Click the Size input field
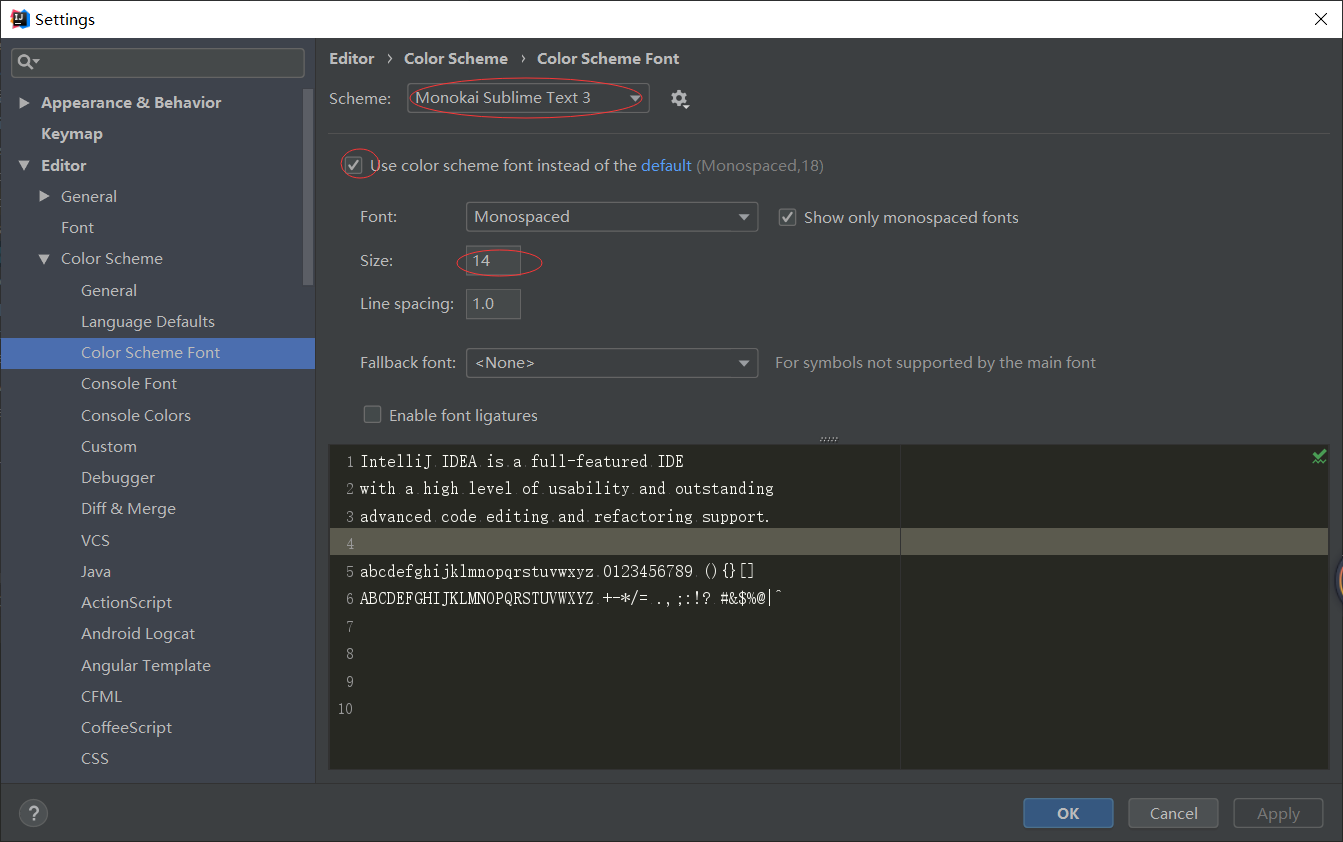Image resolution: width=1343 pixels, height=842 pixels. click(x=493, y=260)
